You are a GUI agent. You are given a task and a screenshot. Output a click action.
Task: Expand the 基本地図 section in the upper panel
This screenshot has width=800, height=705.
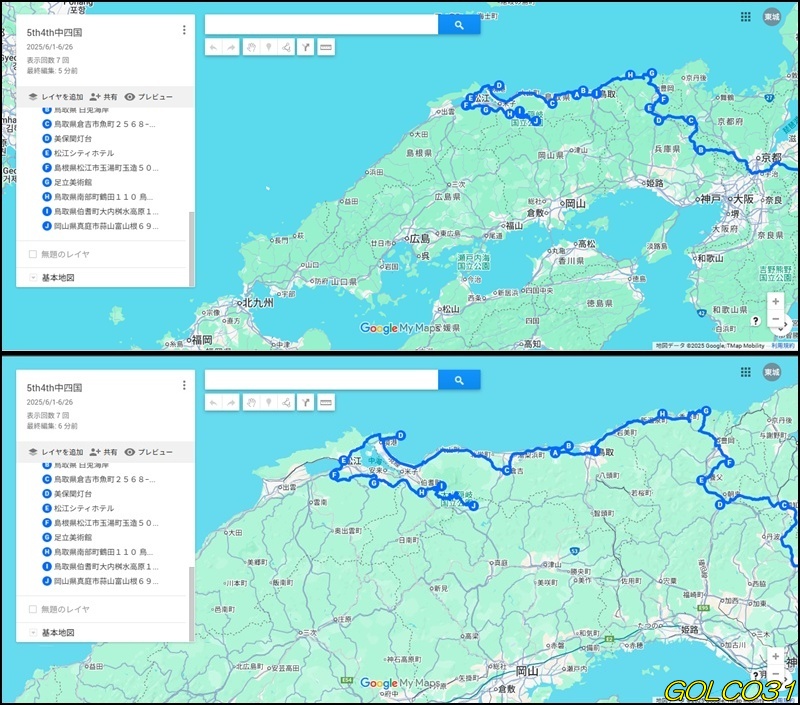[33, 277]
